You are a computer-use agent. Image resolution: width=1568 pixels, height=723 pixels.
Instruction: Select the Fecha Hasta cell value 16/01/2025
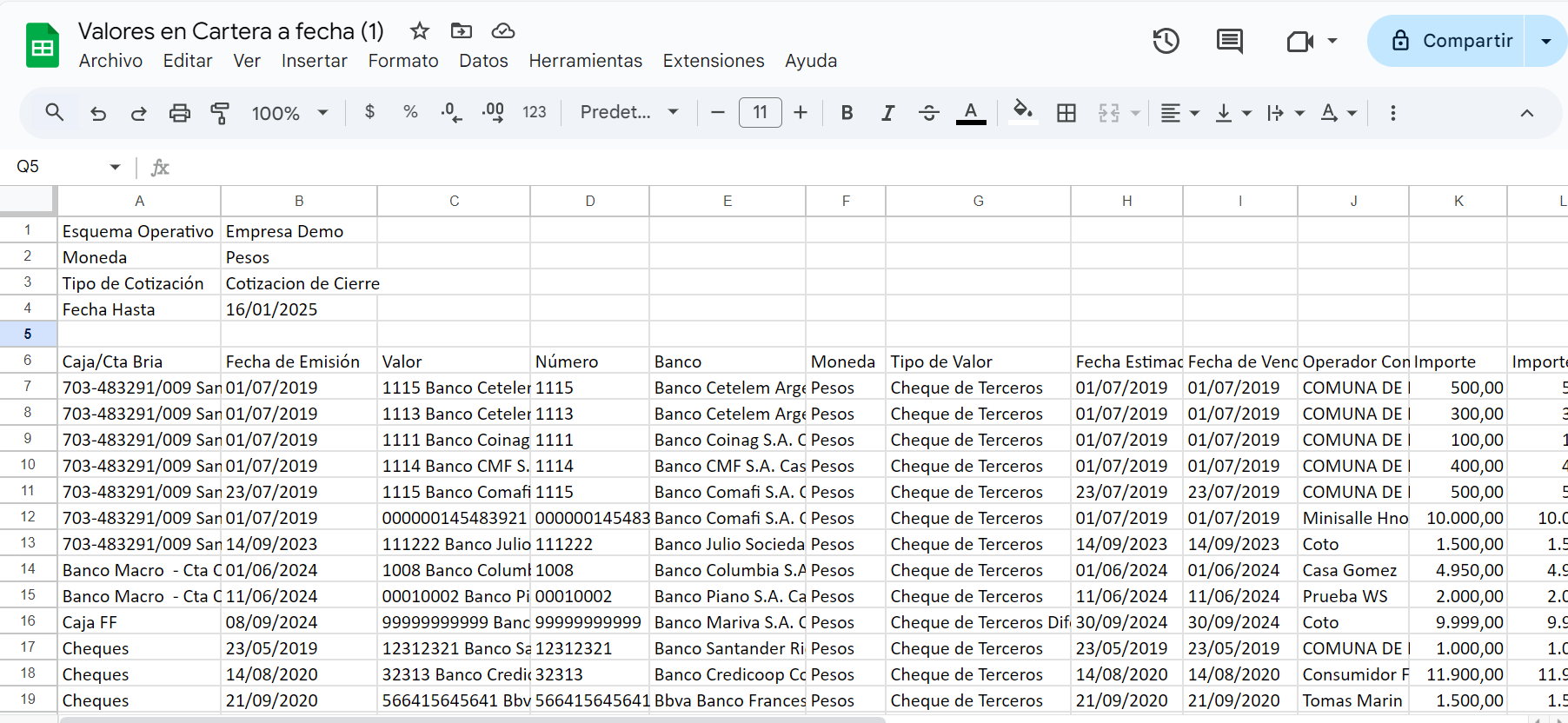point(299,308)
